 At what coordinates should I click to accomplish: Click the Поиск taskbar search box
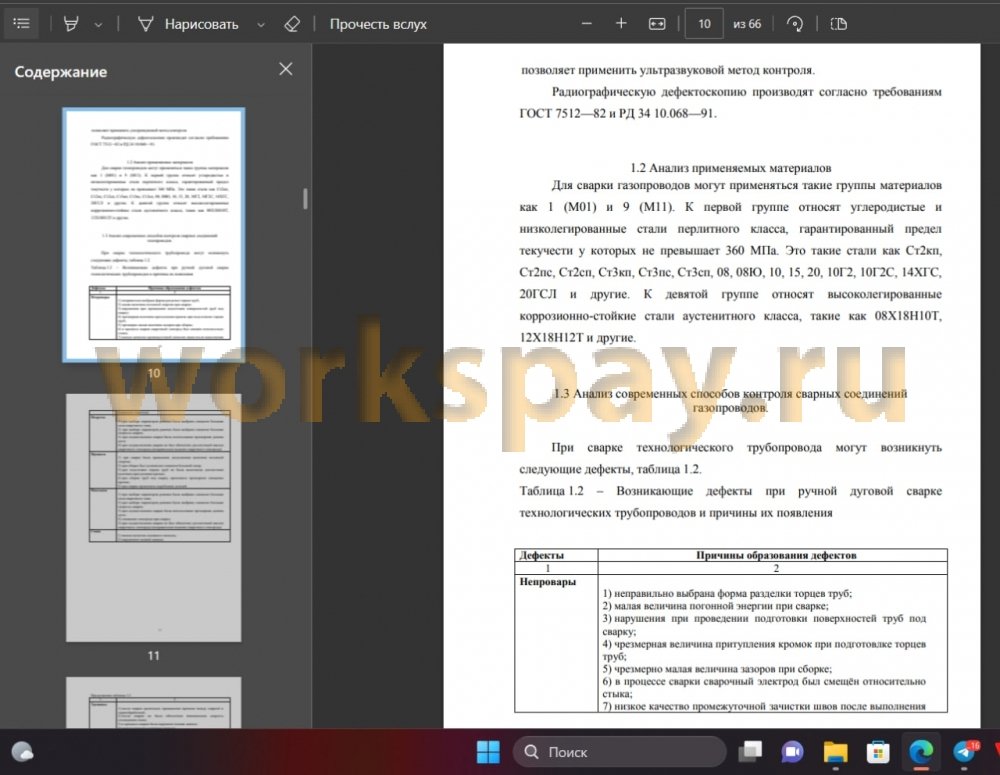pos(619,752)
